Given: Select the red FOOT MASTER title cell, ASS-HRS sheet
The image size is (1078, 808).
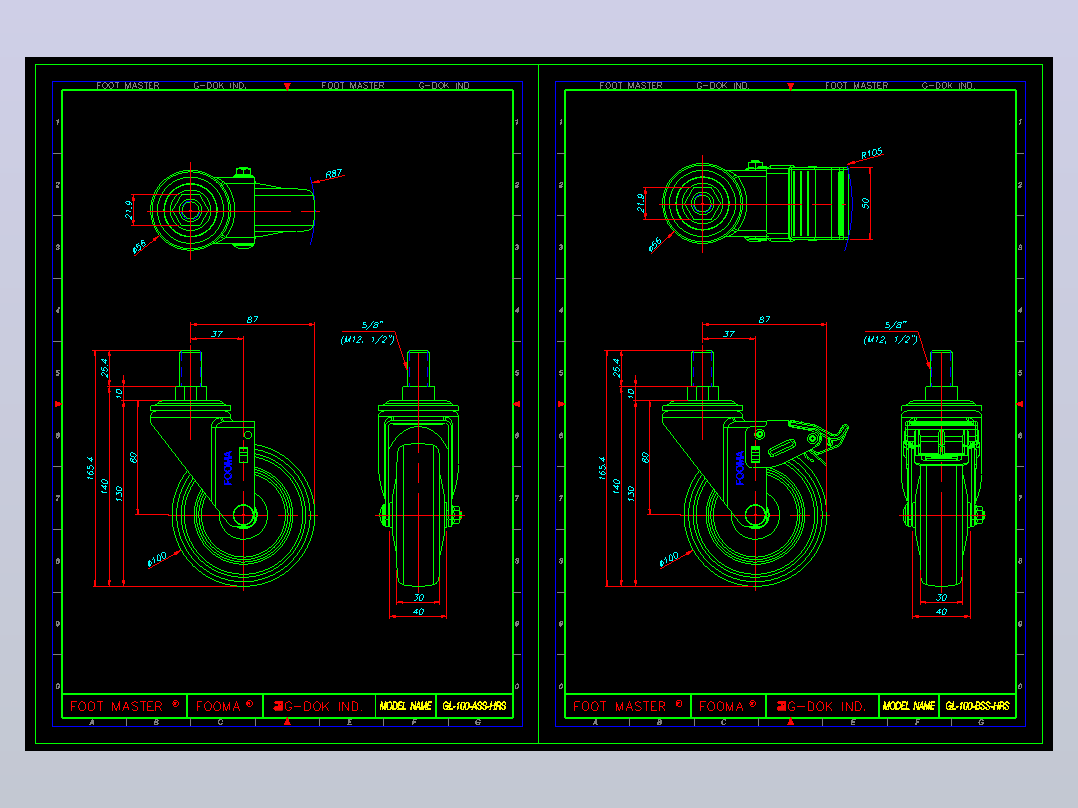Looking at the screenshot, I should pos(124,706).
